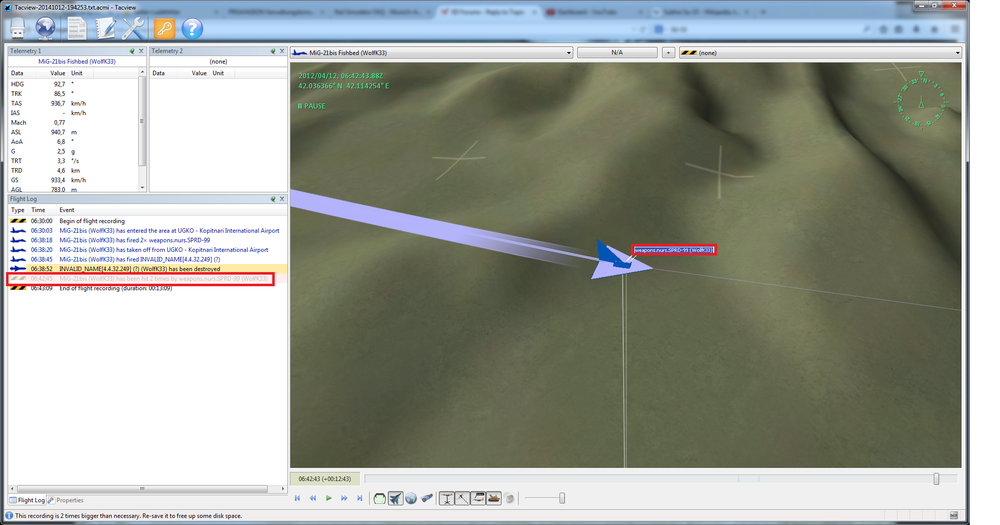Select log entry 'fired 2× weapons.nurs.SPRD-99'
Viewport: 1000px width, 525px height.
[x=147, y=240]
